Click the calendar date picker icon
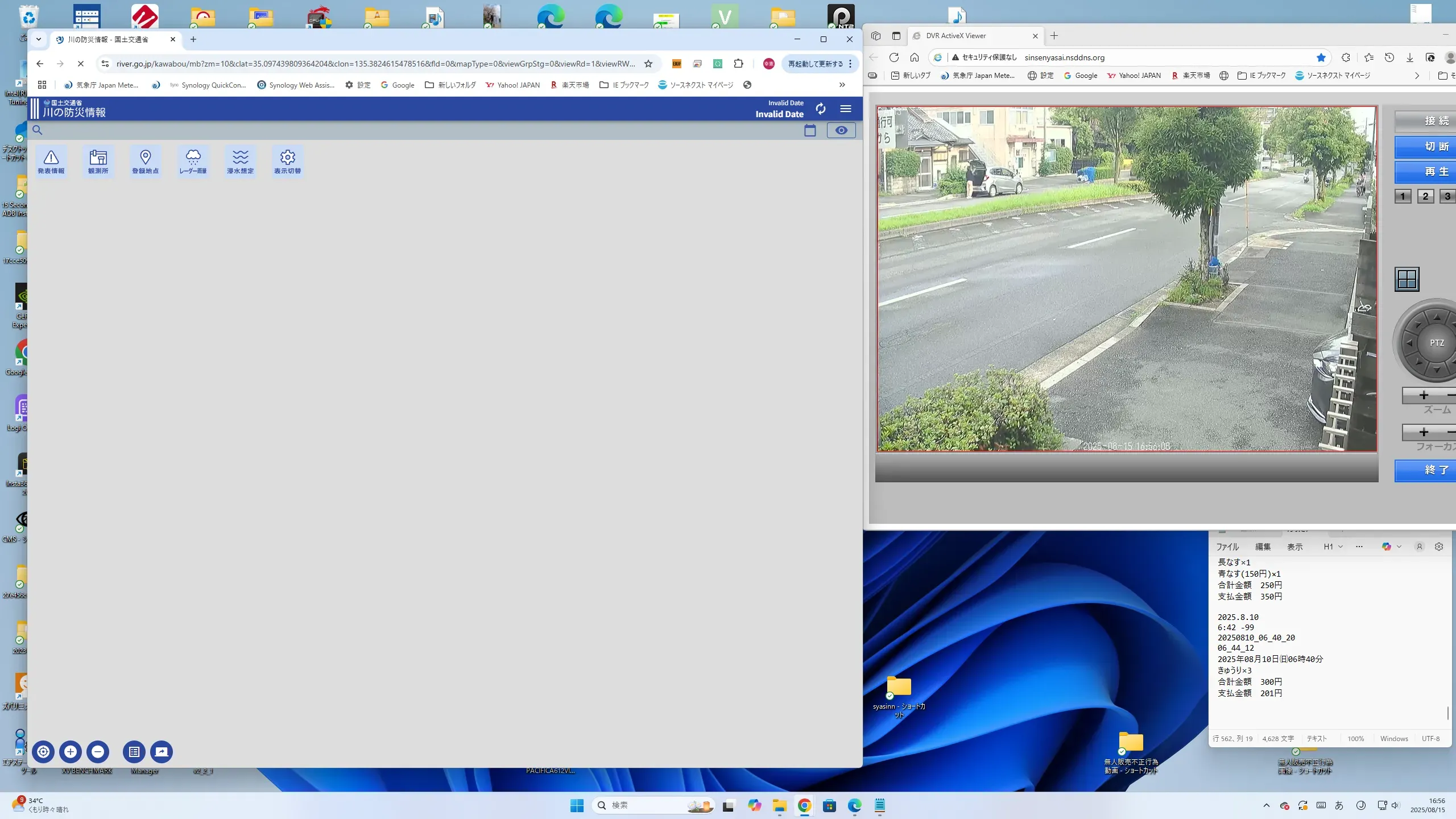This screenshot has height=819, width=1456. pyautogui.click(x=810, y=130)
